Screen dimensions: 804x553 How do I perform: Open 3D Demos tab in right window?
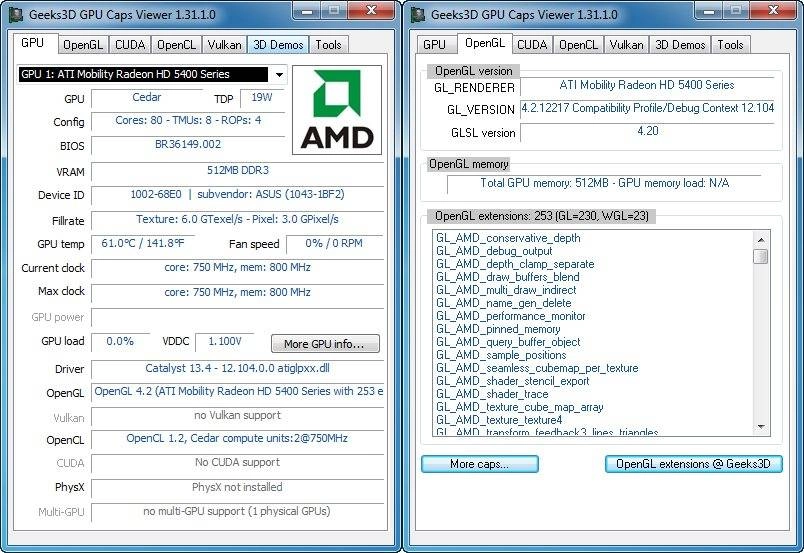click(x=680, y=45)
